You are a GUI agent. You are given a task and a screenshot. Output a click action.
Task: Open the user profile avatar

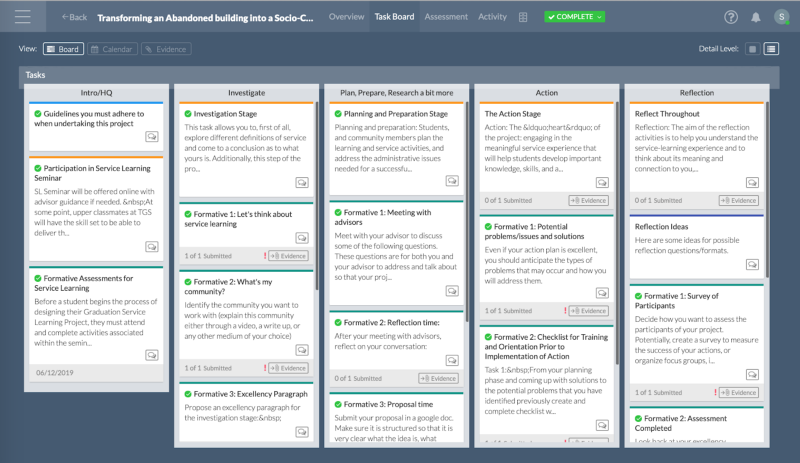(781, 17)
